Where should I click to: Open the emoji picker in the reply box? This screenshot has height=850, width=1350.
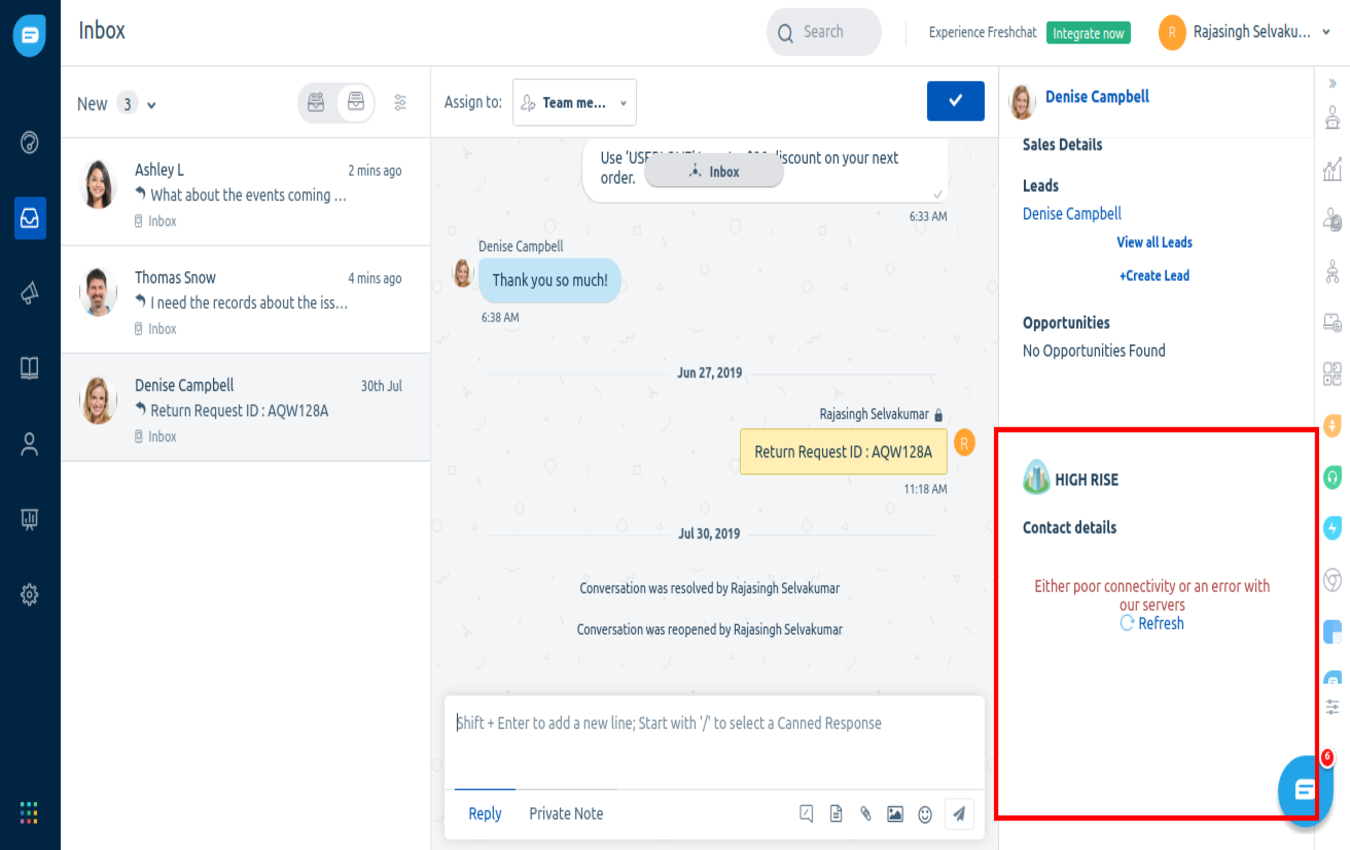click(x=925, y=814)
